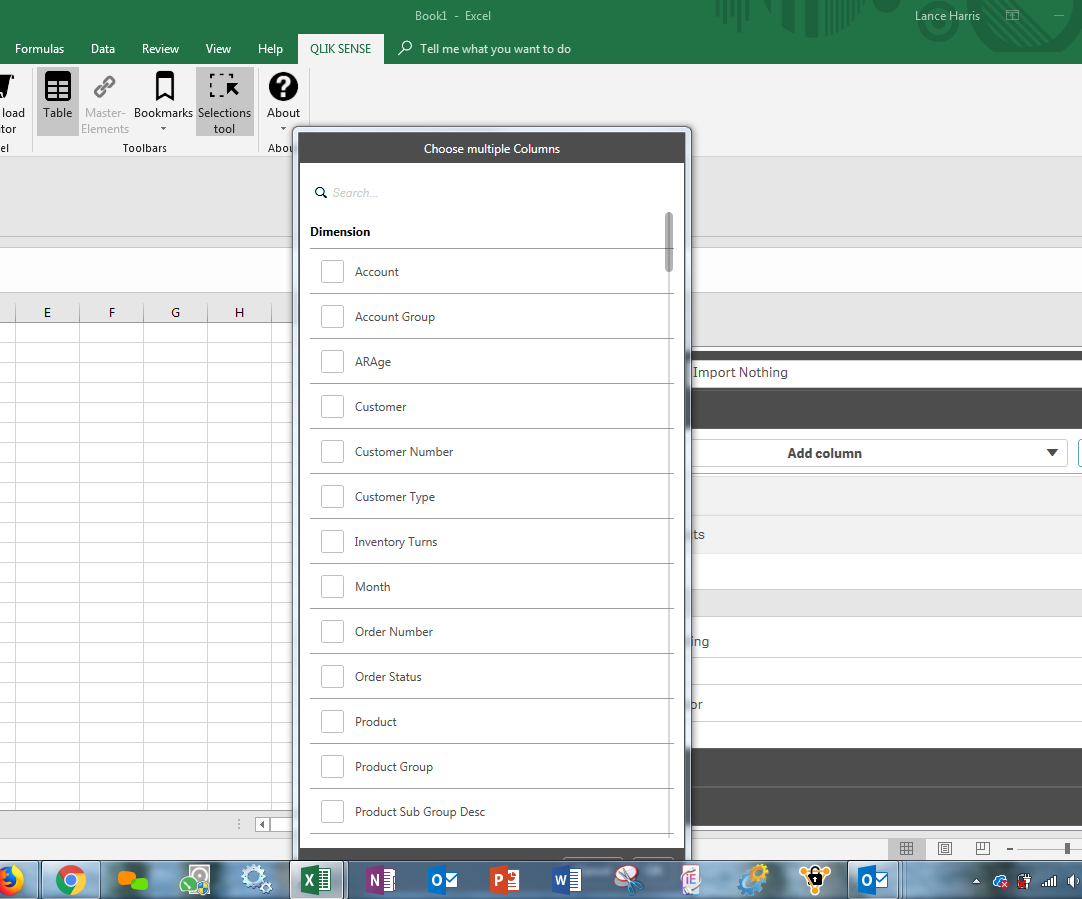Select column header F
This screenshot has height=899, width=1082.
112,313
